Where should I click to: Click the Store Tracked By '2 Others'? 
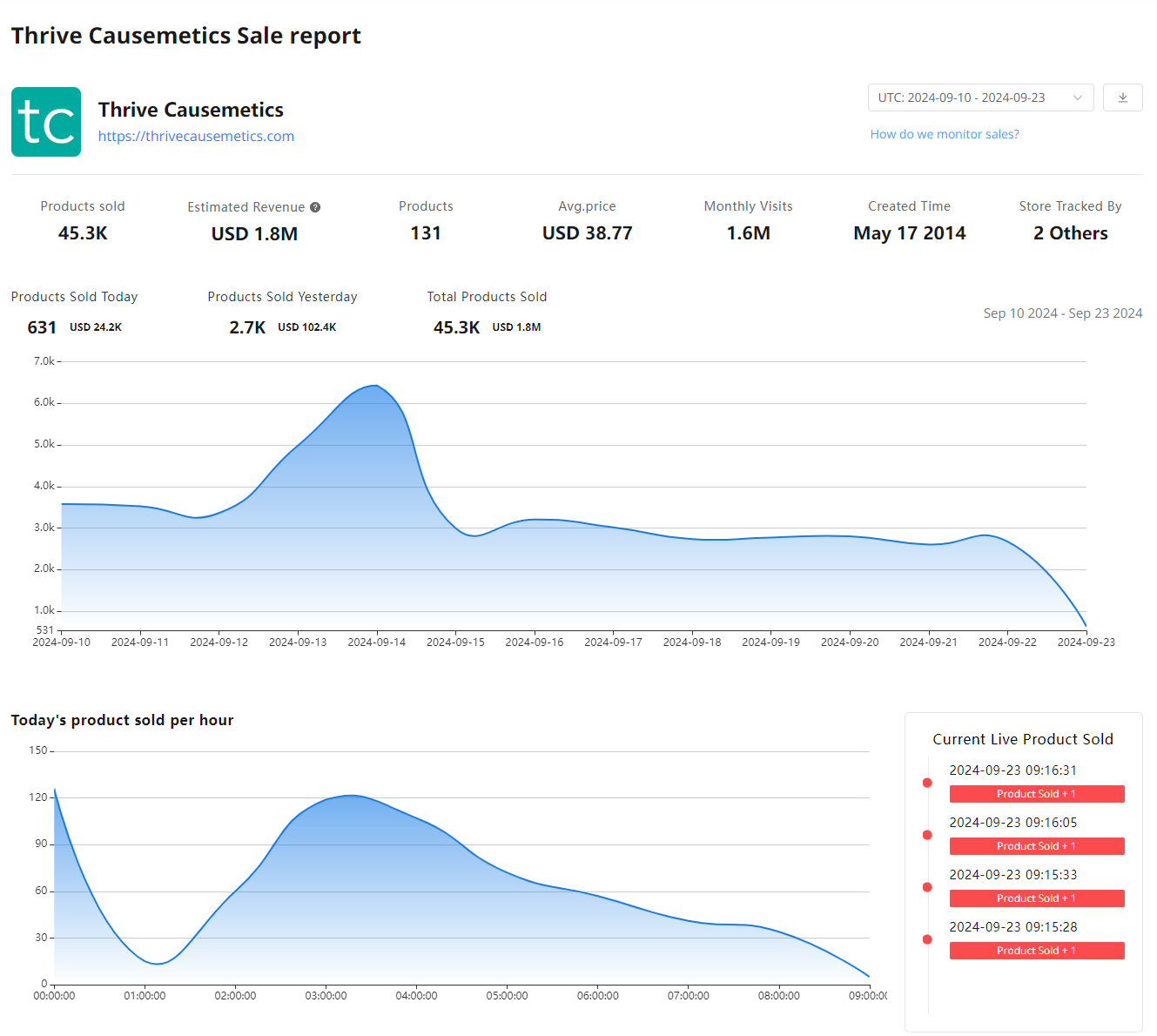tap(1071, 233)
